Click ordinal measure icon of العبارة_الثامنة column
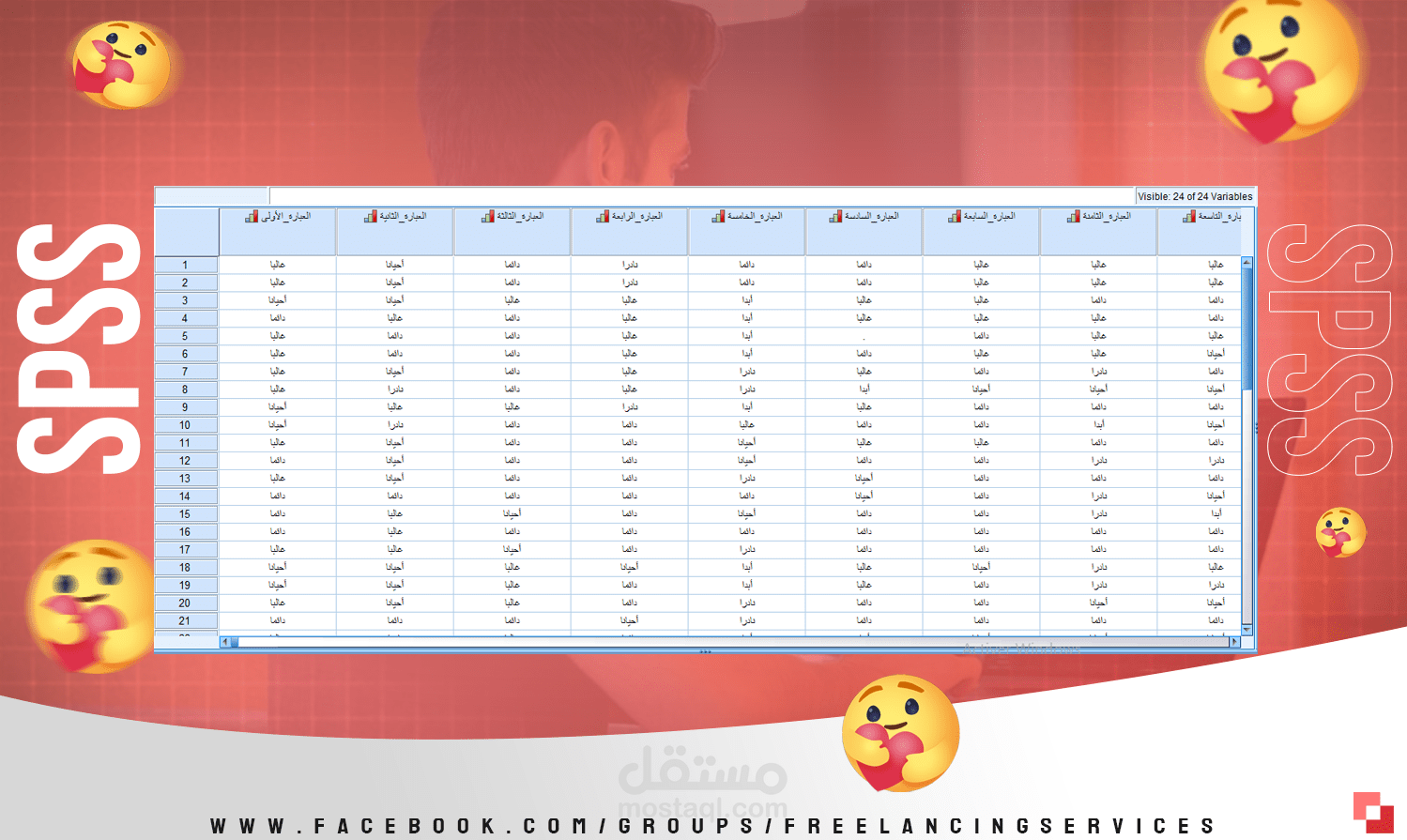 tap(1073, 217)
